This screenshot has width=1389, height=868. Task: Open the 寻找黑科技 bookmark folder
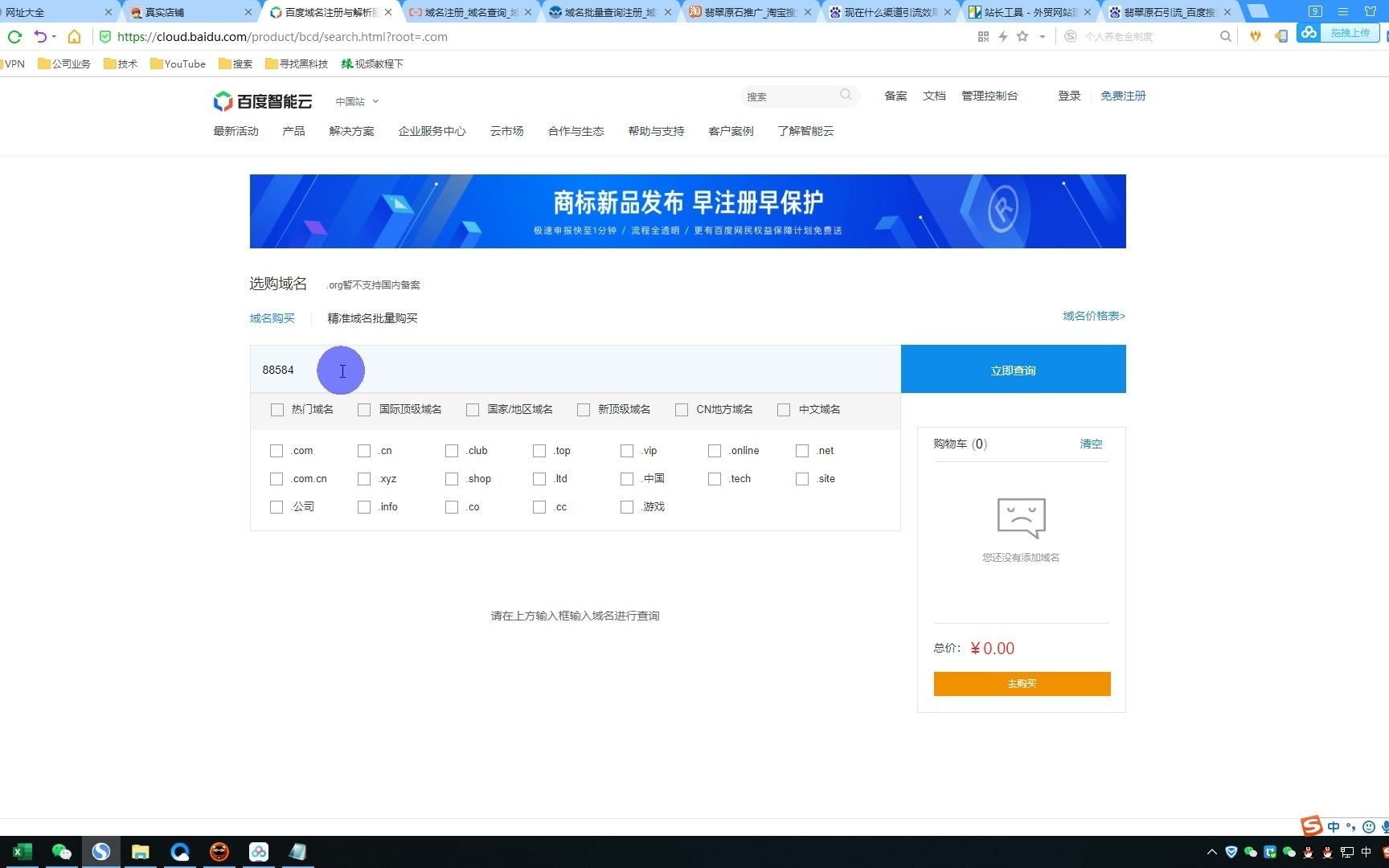tap(297, 63)
